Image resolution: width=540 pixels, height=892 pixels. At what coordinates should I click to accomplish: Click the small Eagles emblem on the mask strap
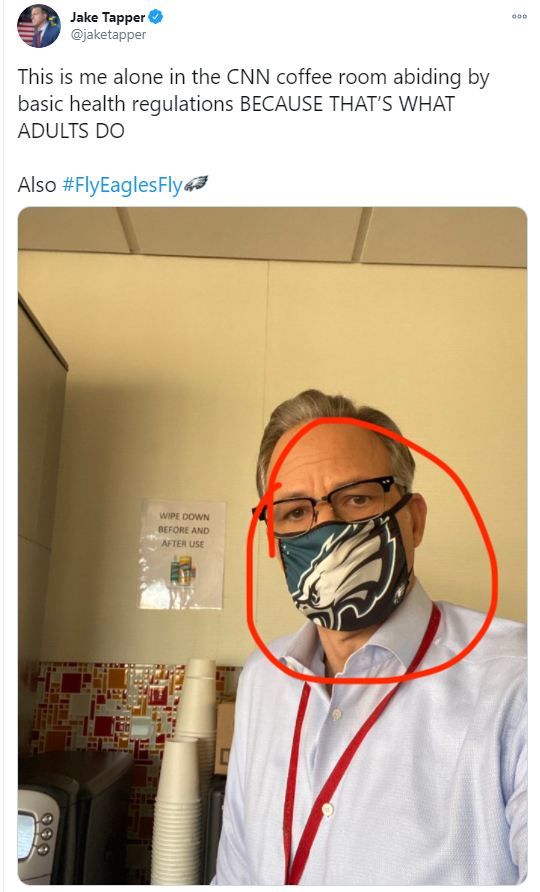(401, 594)
